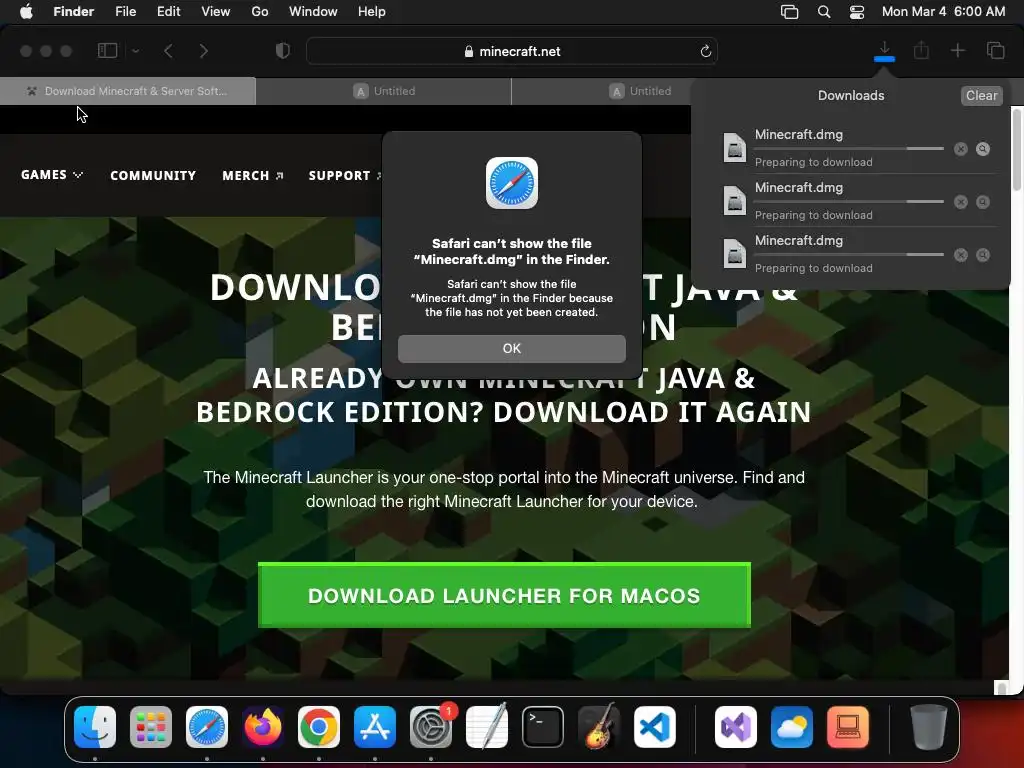Open the sidebar options dropdown chevron
The width and height of the screenshot is (1024, 768).
point(135,51)
